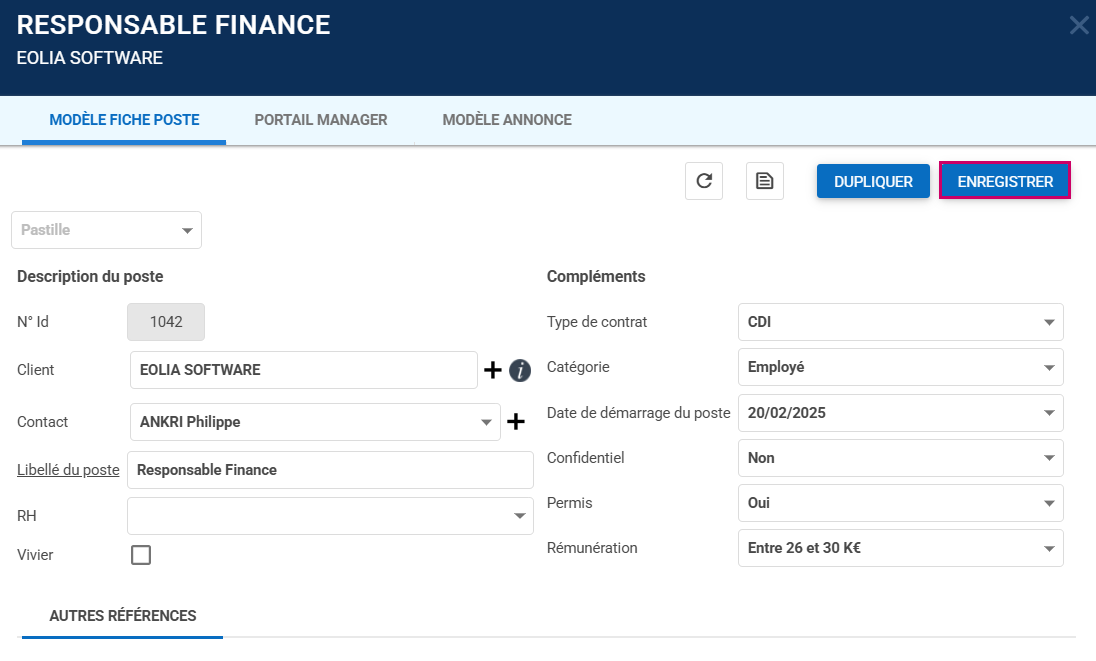Close the Responsable Finance dialog
The width and height of the screenshot is (1096, 661).
(x=1079, y=26)
